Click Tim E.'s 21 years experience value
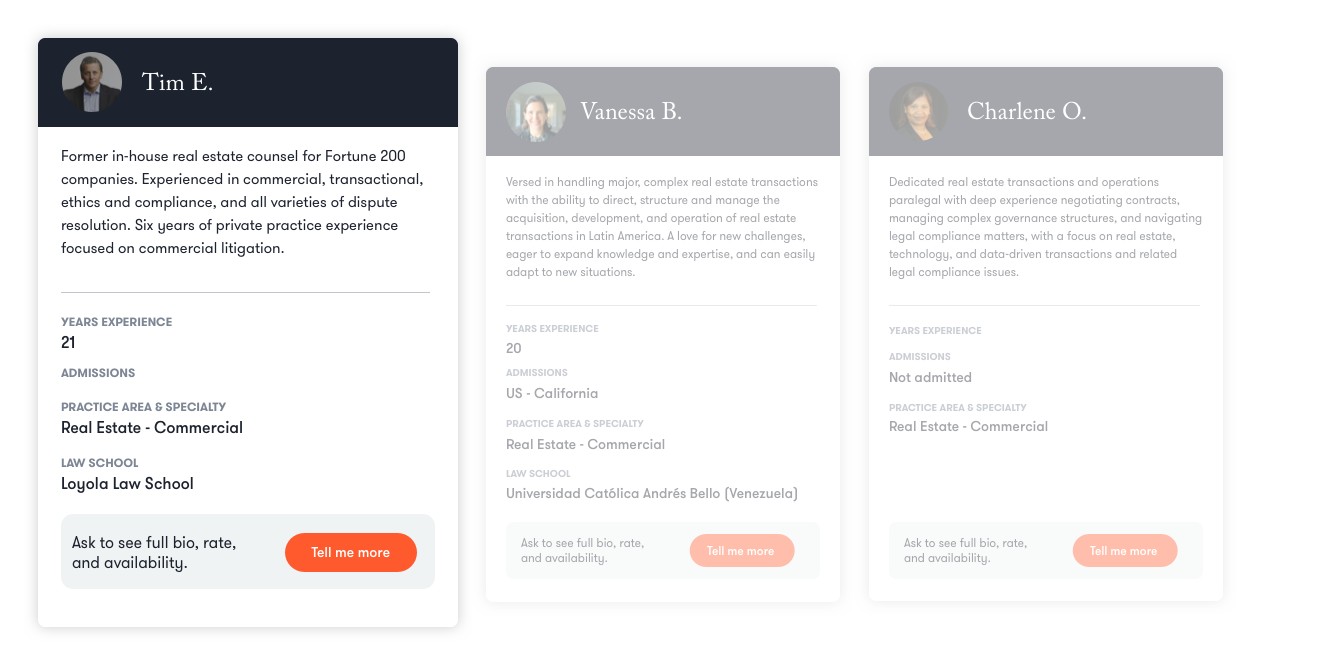This screenshot has width=1320, height=668. click(x=68, y=342)
